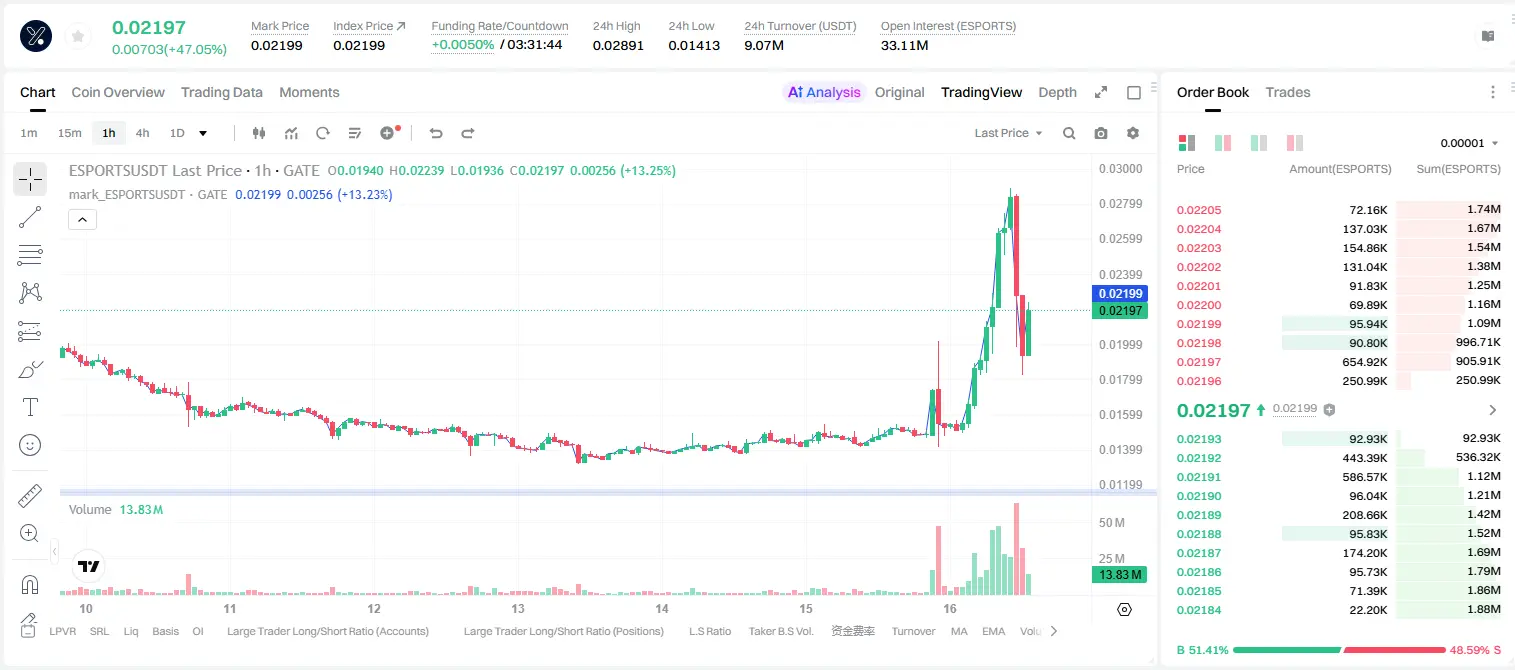This screenshot has width=1515, height=670.
Task: Undo the last chart action
Action: coord(436,133)
